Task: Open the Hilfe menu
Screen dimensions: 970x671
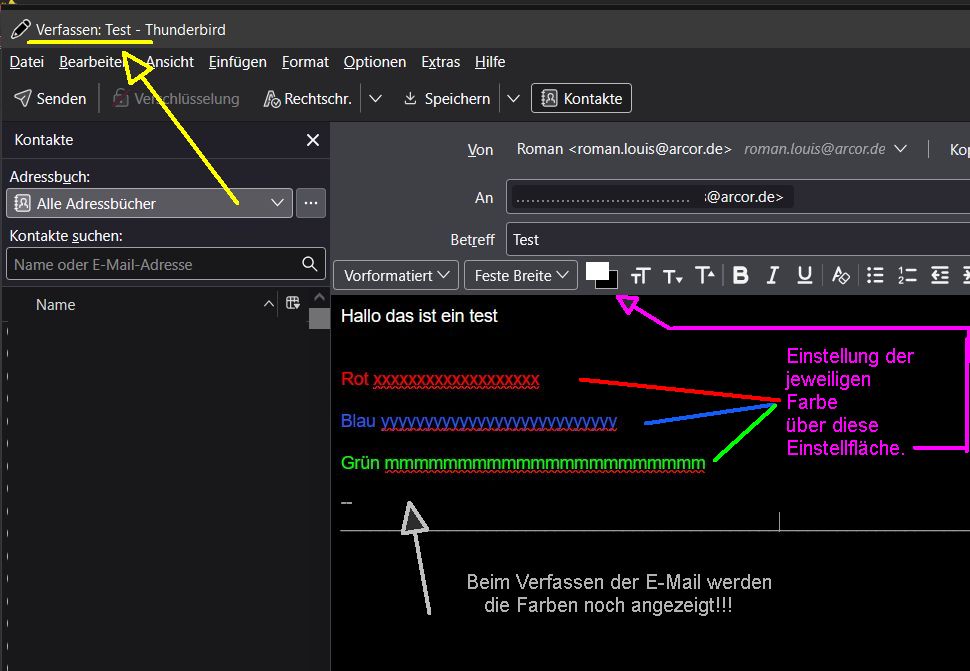Action: coord(490,62)
